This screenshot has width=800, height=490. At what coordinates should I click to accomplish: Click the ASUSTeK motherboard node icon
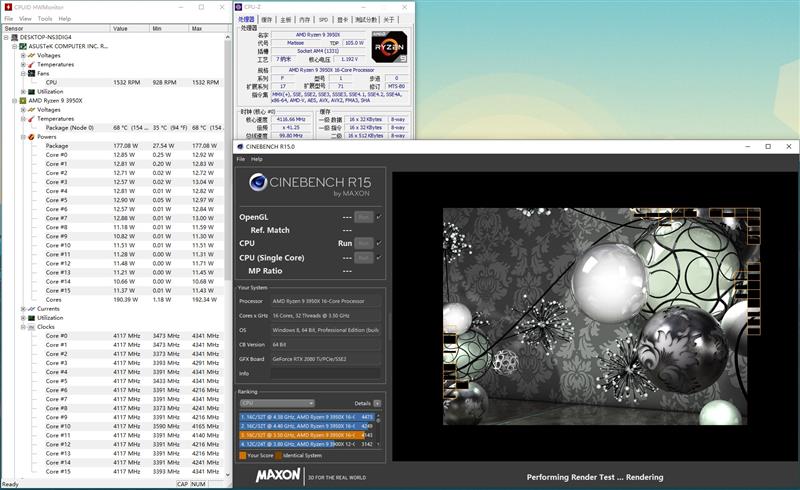pos(22,46)
